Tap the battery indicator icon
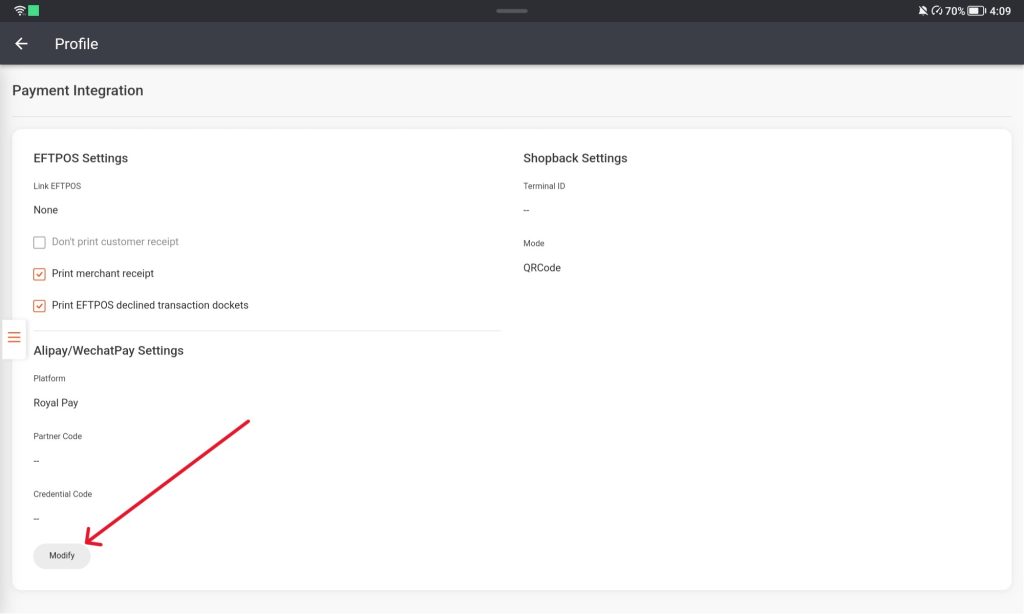The width and height of the screenshot is (1024, 614). [976, 10]
